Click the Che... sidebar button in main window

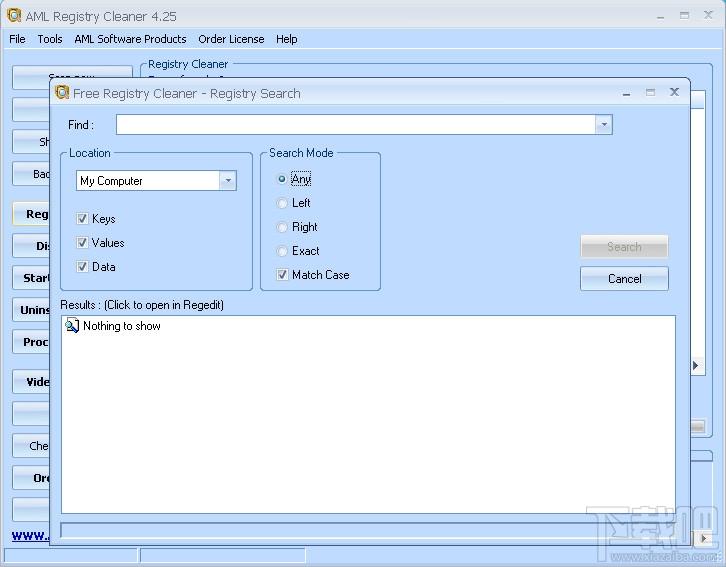pyautogui.click(x=31, y=446)
